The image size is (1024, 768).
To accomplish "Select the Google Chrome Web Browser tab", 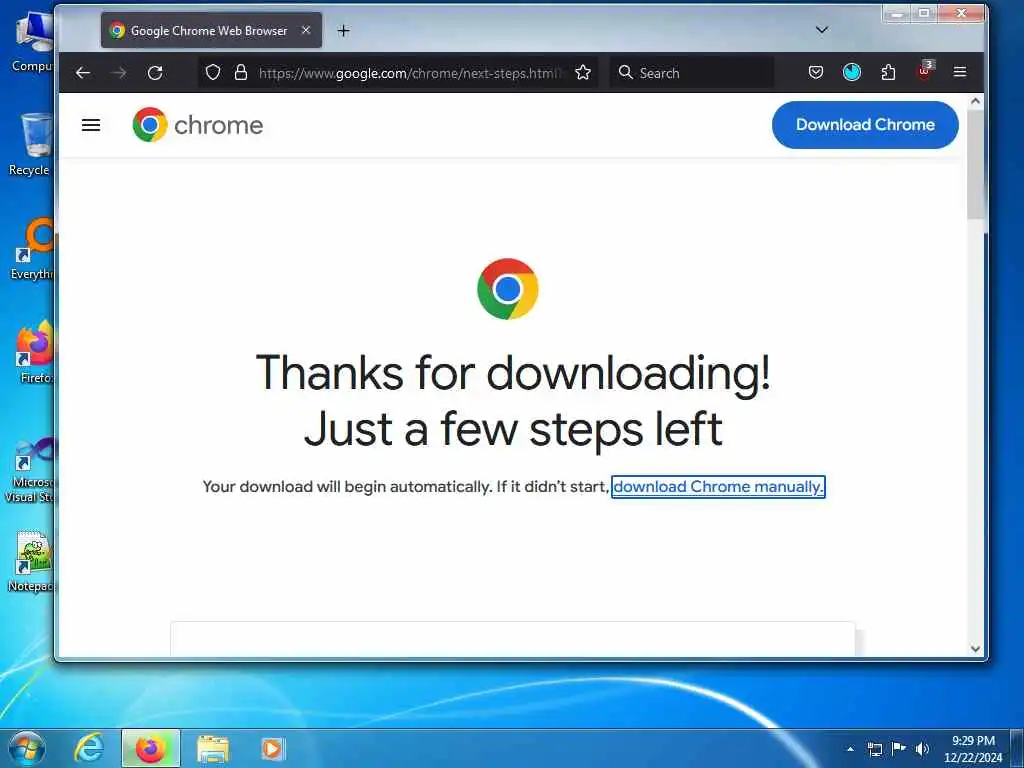I will (211, 30).
